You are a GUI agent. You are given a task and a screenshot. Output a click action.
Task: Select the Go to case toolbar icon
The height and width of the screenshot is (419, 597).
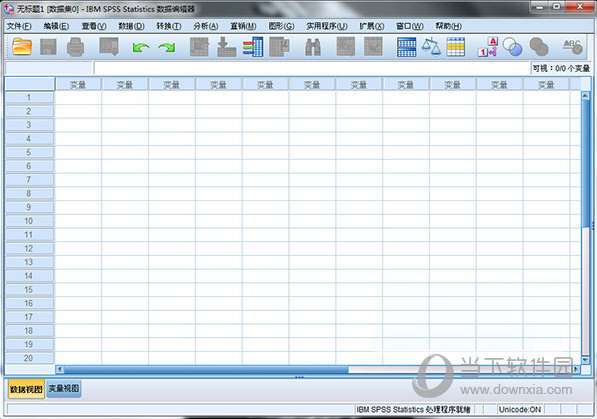[199, 47]
